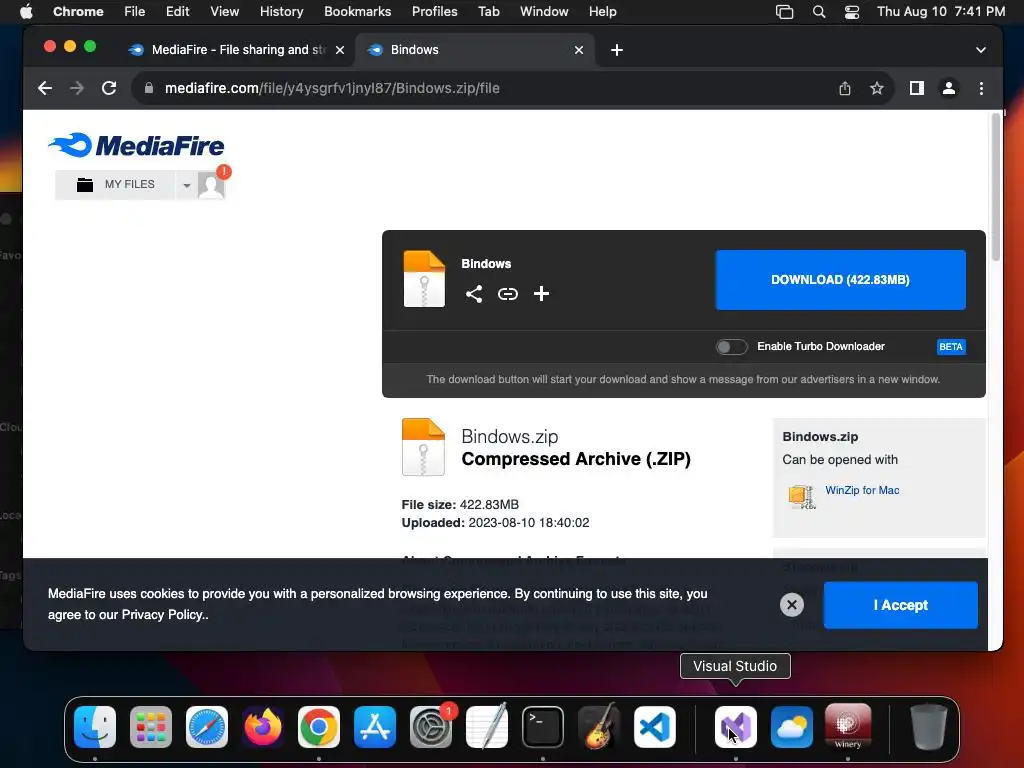Dismiss the cookie banner with X
The height and width of the screenshot is (768, 1024).
(792, 605)
